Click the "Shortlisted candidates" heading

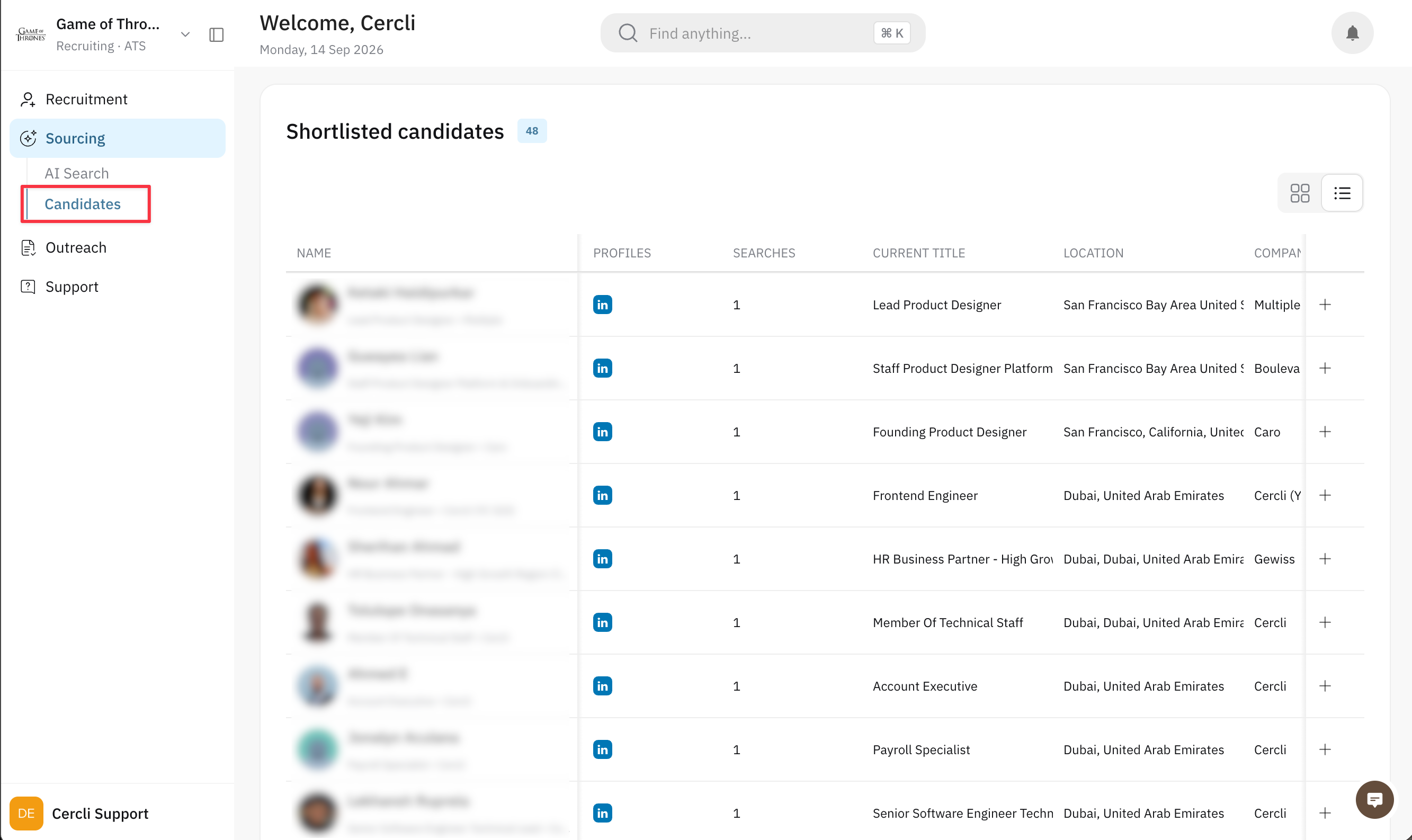tap(395, 131)
